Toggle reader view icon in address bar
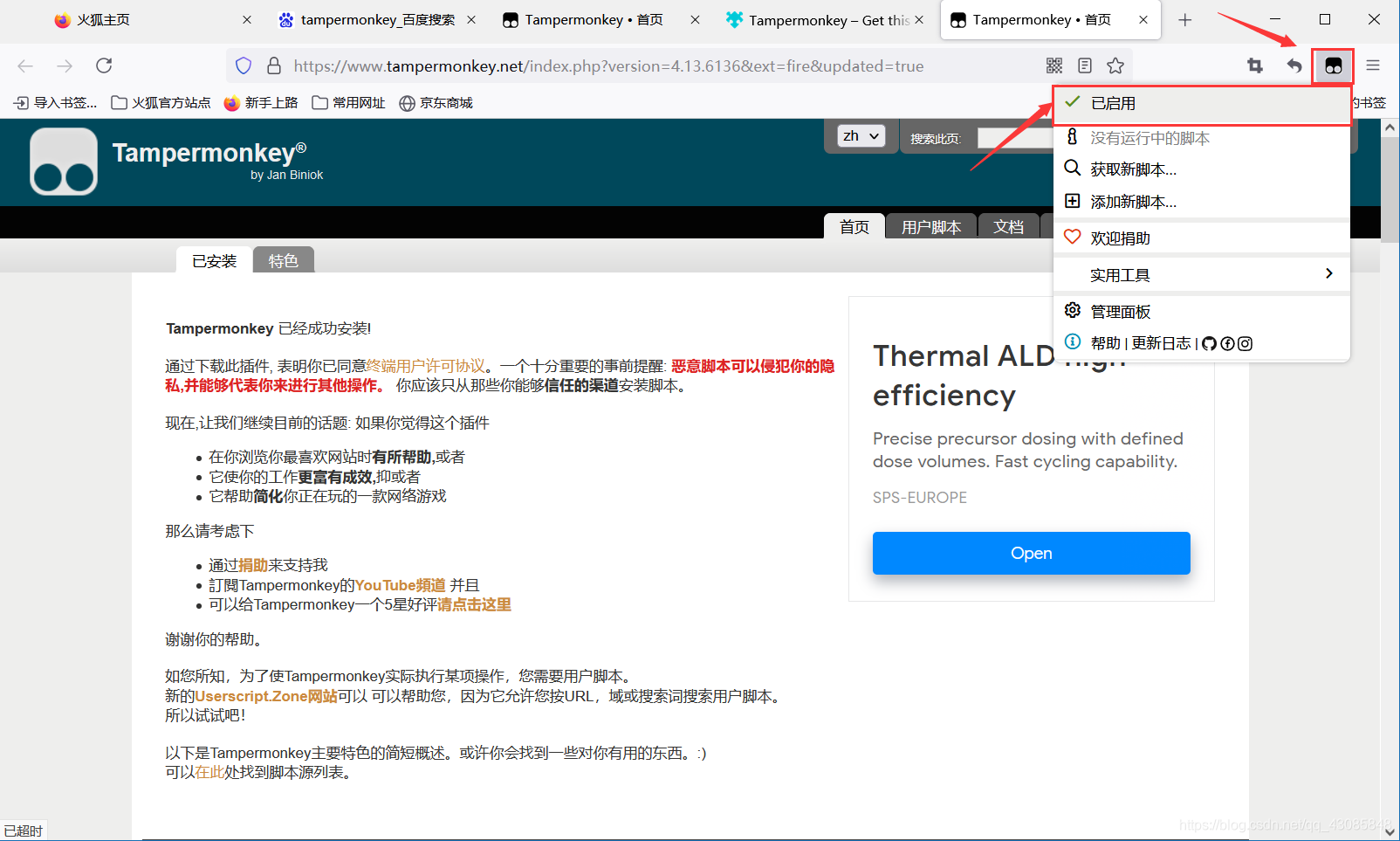 pos(1085,65)
